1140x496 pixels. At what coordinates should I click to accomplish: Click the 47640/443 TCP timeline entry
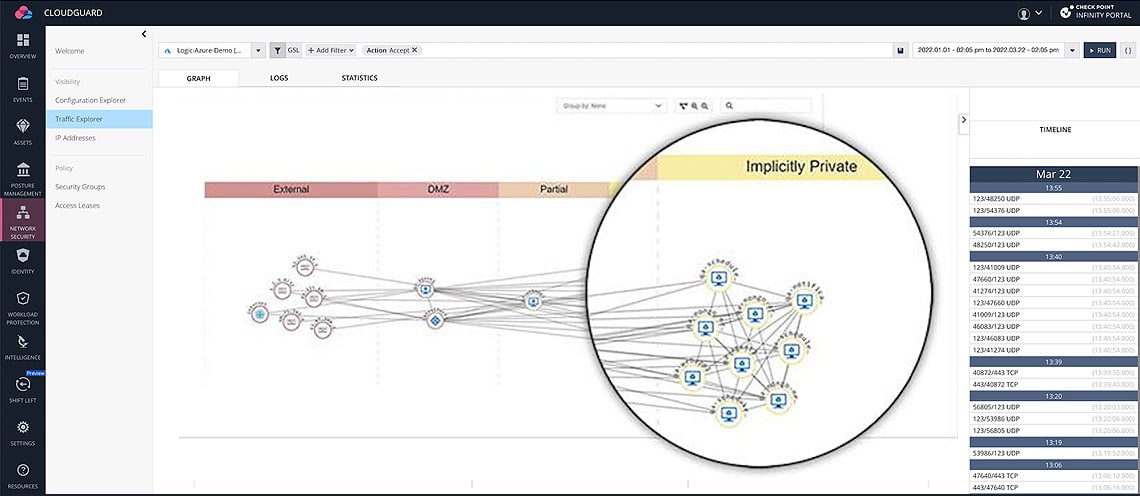(1054, 476)
